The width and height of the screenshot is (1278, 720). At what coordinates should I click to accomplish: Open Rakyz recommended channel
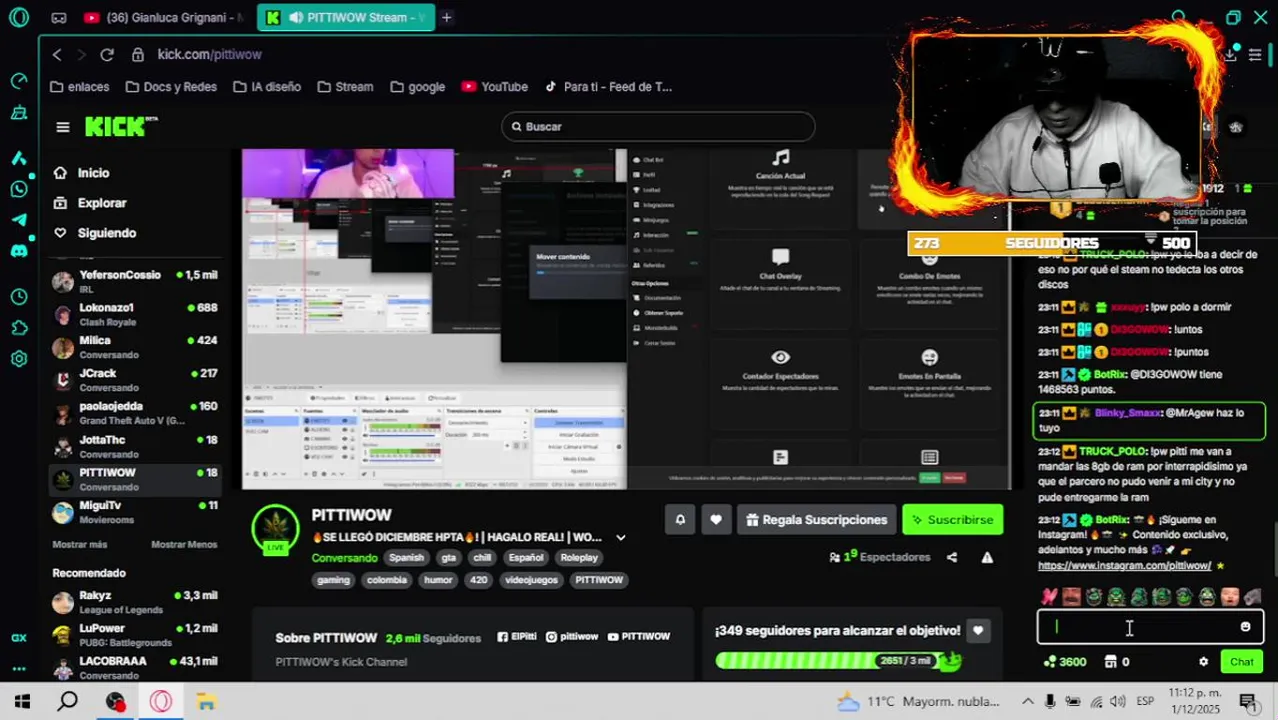coord(136,602)
